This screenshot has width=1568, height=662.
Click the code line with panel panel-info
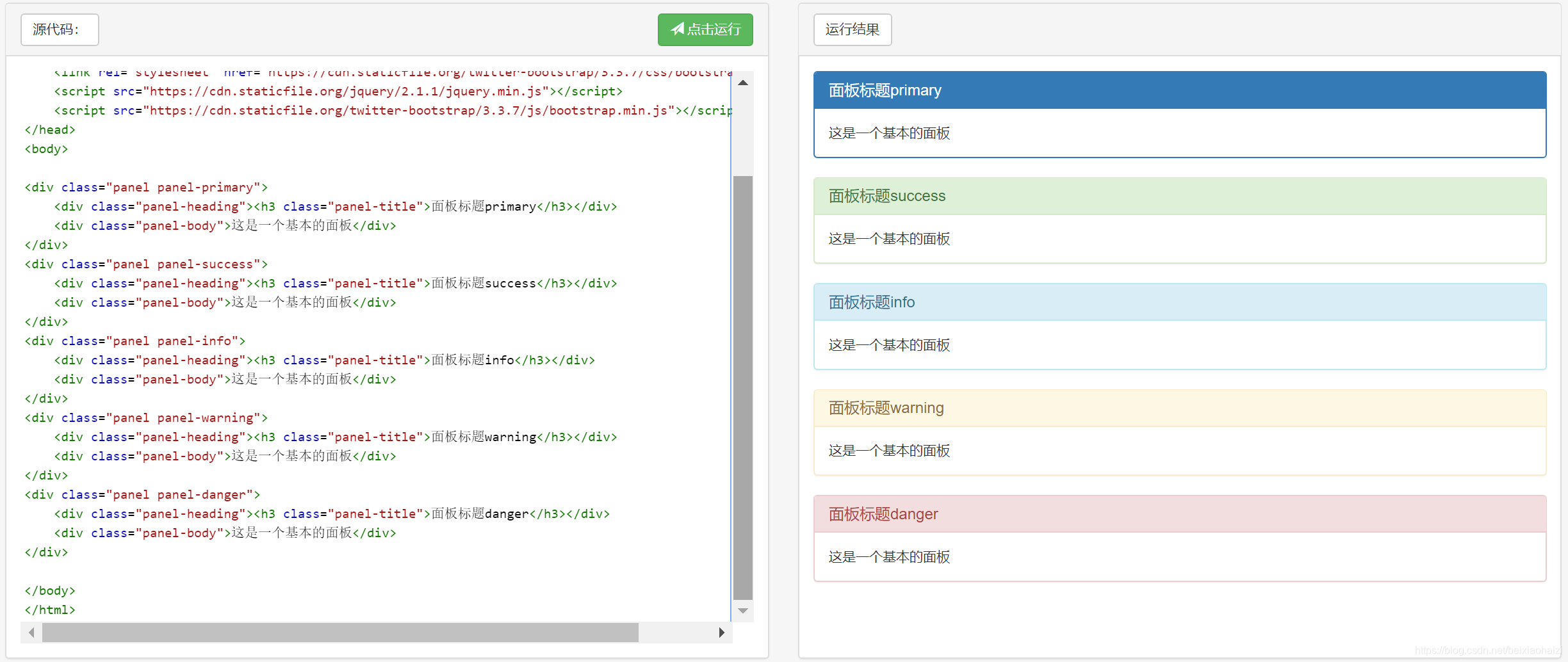click(135, 341)
